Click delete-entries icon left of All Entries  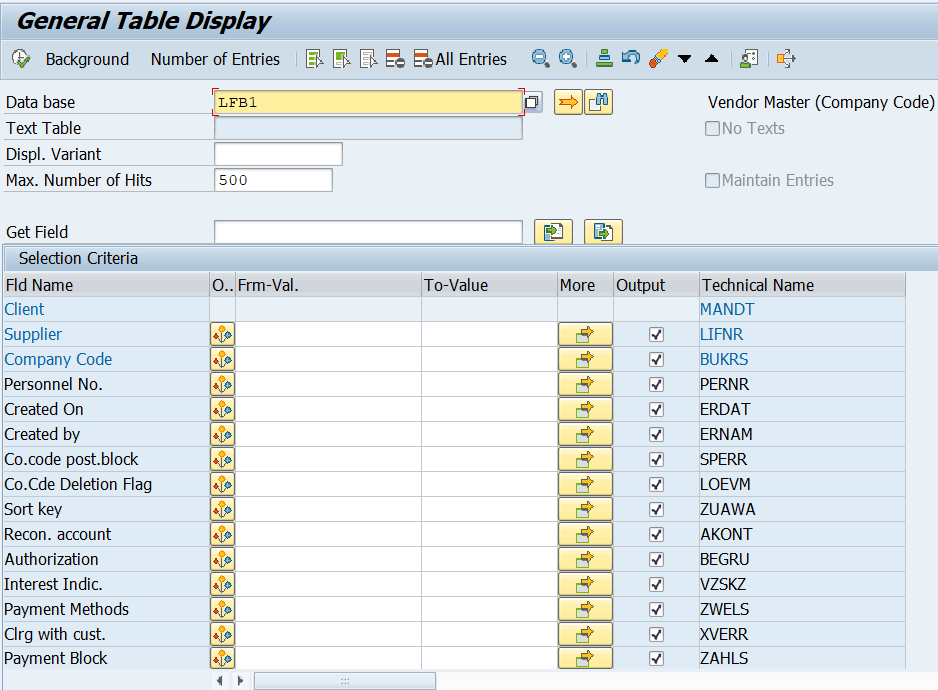(x=395, y=59)
